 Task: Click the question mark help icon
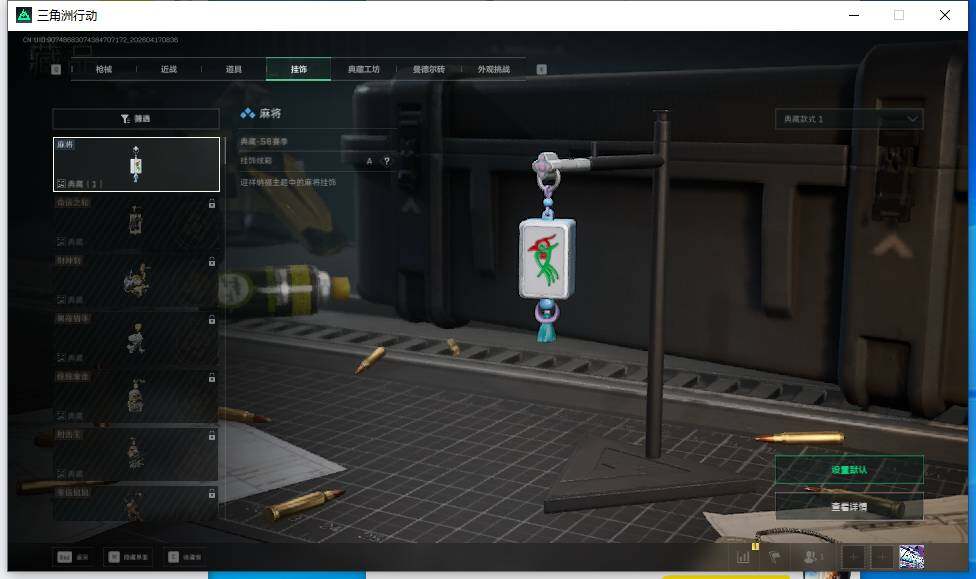point(387,161)
